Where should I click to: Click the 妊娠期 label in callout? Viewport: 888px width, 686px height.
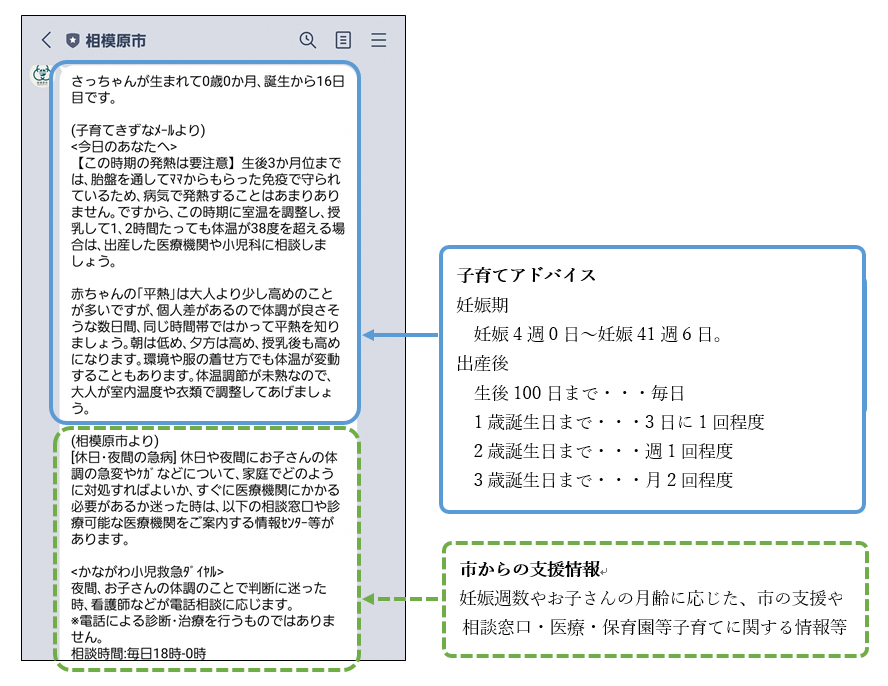(484, 304)
